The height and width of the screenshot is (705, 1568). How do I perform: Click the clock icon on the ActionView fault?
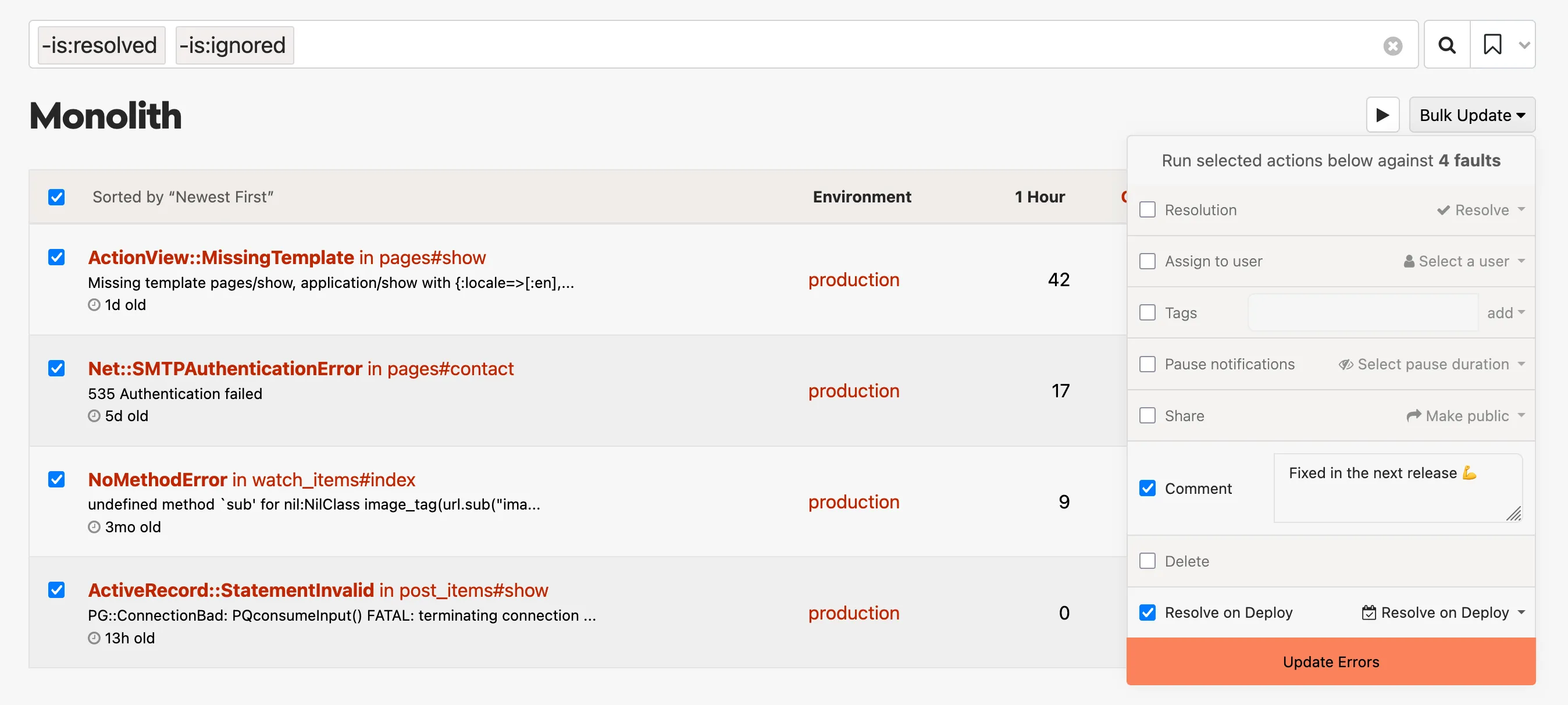pyautogui.click(x=94, y=305)
